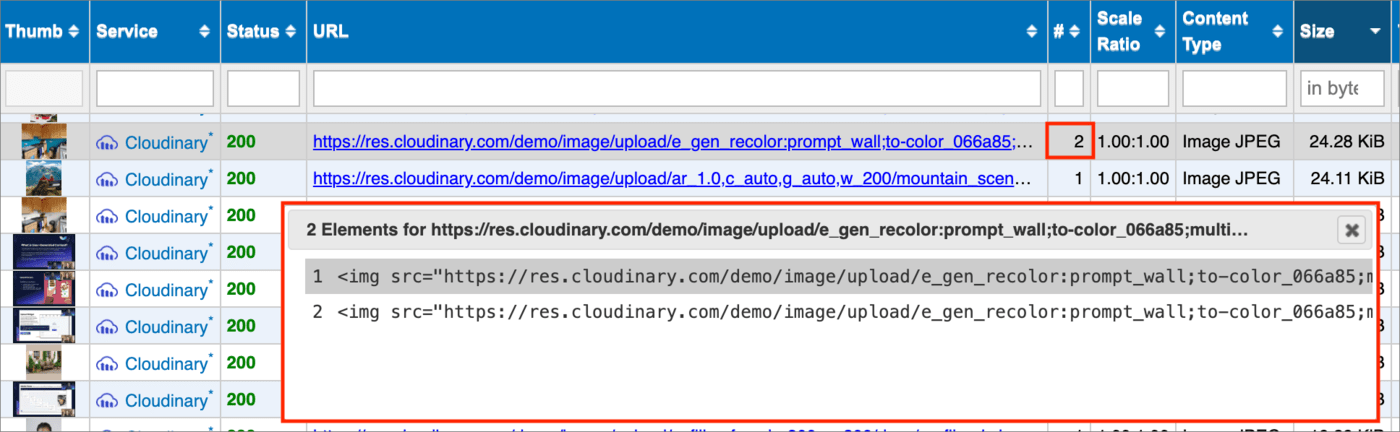Focus the Scale Ratio filter box
Viewport: 1400px width, 432px height.
pos(1133,89)
